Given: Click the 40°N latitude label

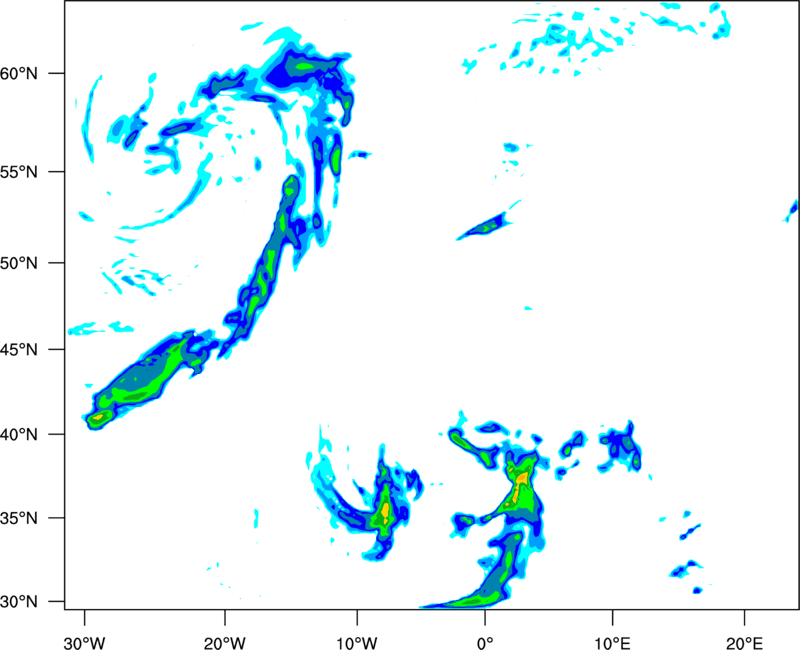Looking at the screenshot, I should (19, 435).
